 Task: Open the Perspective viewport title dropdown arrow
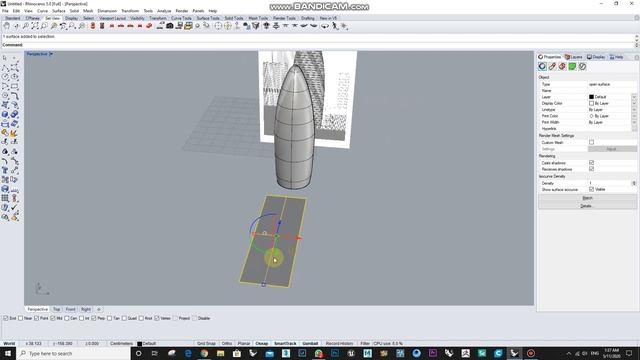pyautogui.click(x=51, y=54)
